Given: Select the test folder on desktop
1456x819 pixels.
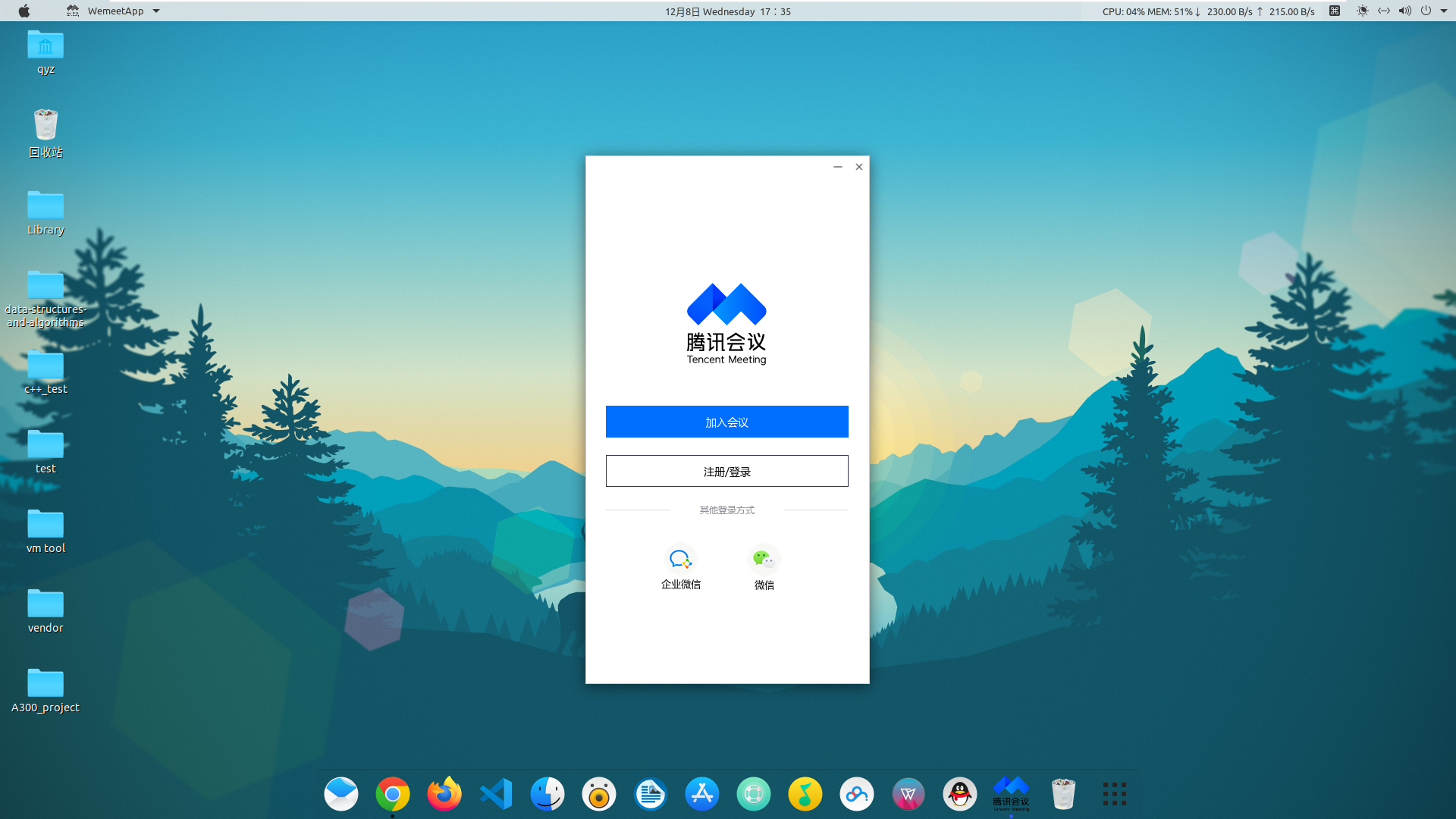Looking at the screenshot, I should (45, 452).
